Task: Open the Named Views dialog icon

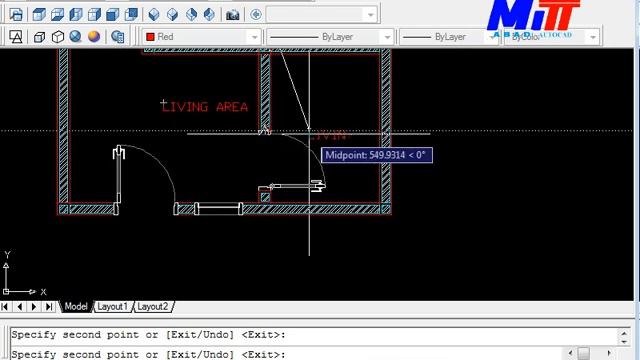Action: coord(16,15)
